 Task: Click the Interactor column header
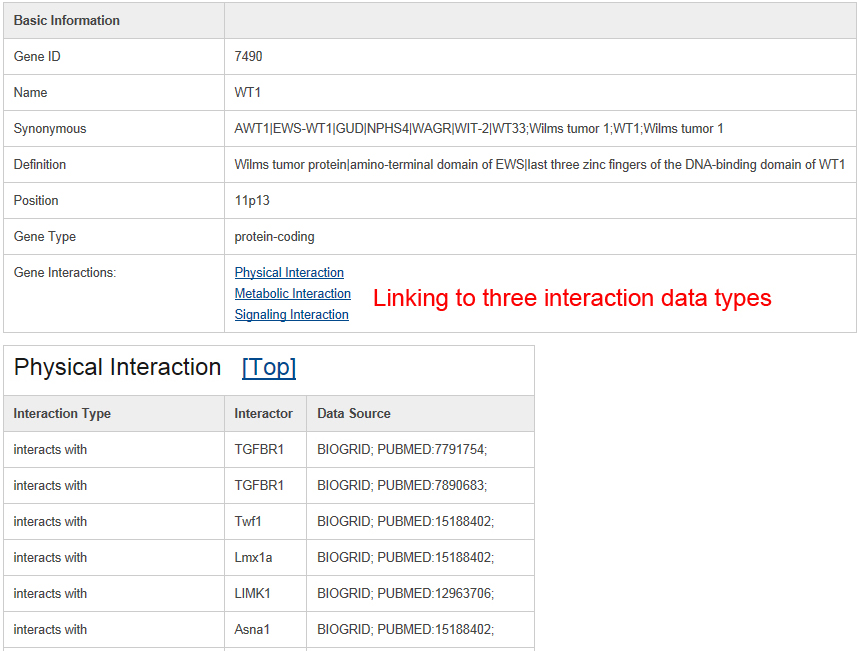264,413
